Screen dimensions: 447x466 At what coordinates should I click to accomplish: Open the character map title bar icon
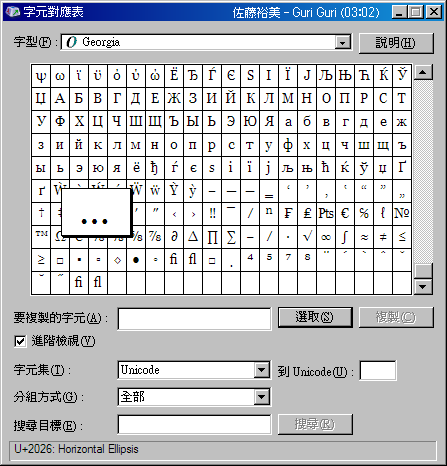coord(13,12)
